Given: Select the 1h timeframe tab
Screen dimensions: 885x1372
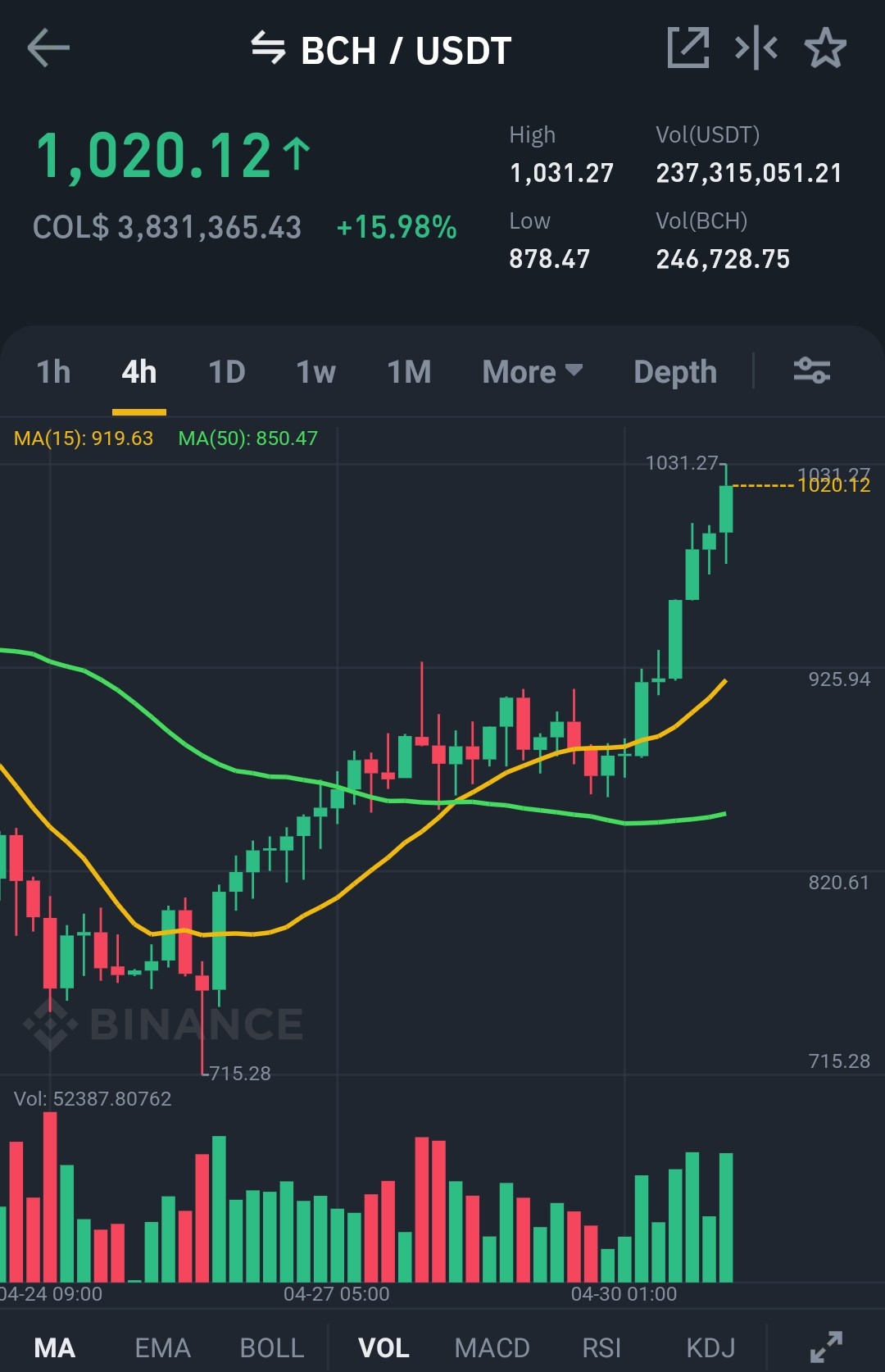Looking at the screenshot, I should (54, 371).
